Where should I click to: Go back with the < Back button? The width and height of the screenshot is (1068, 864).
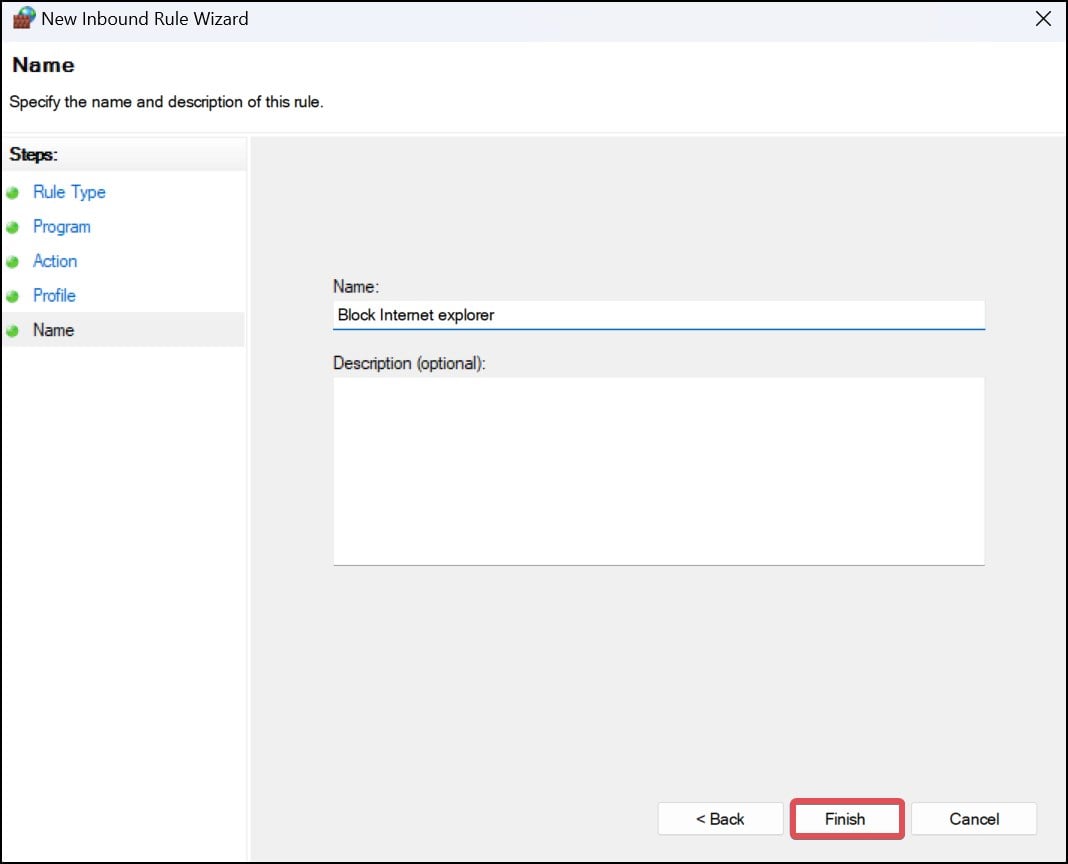pyautogui.click(x=720, y=818)
